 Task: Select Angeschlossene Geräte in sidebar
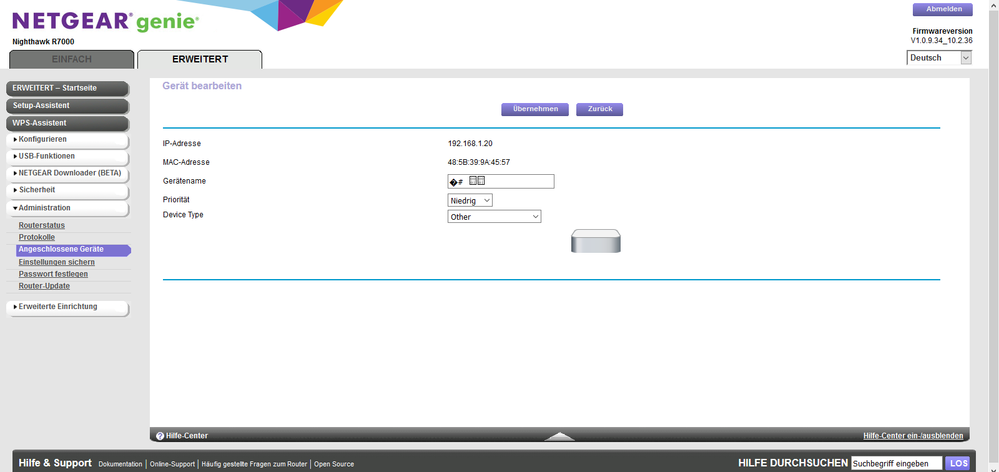(73, 250)
